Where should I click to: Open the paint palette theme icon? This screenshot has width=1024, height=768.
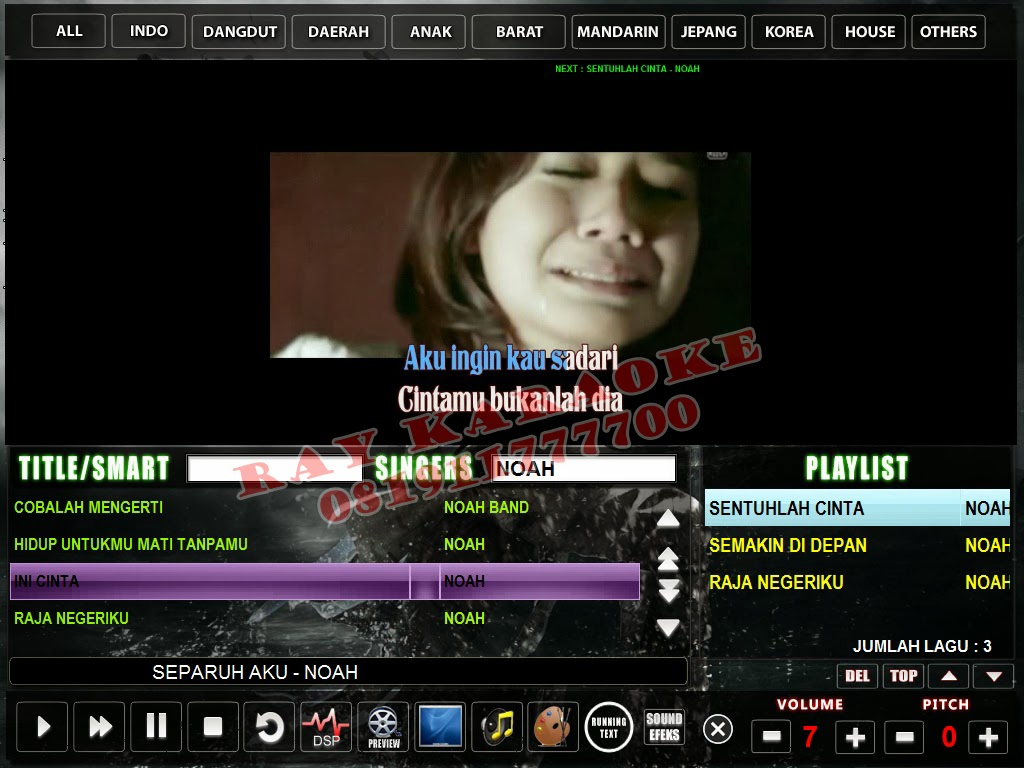click(x=553, y=726)
